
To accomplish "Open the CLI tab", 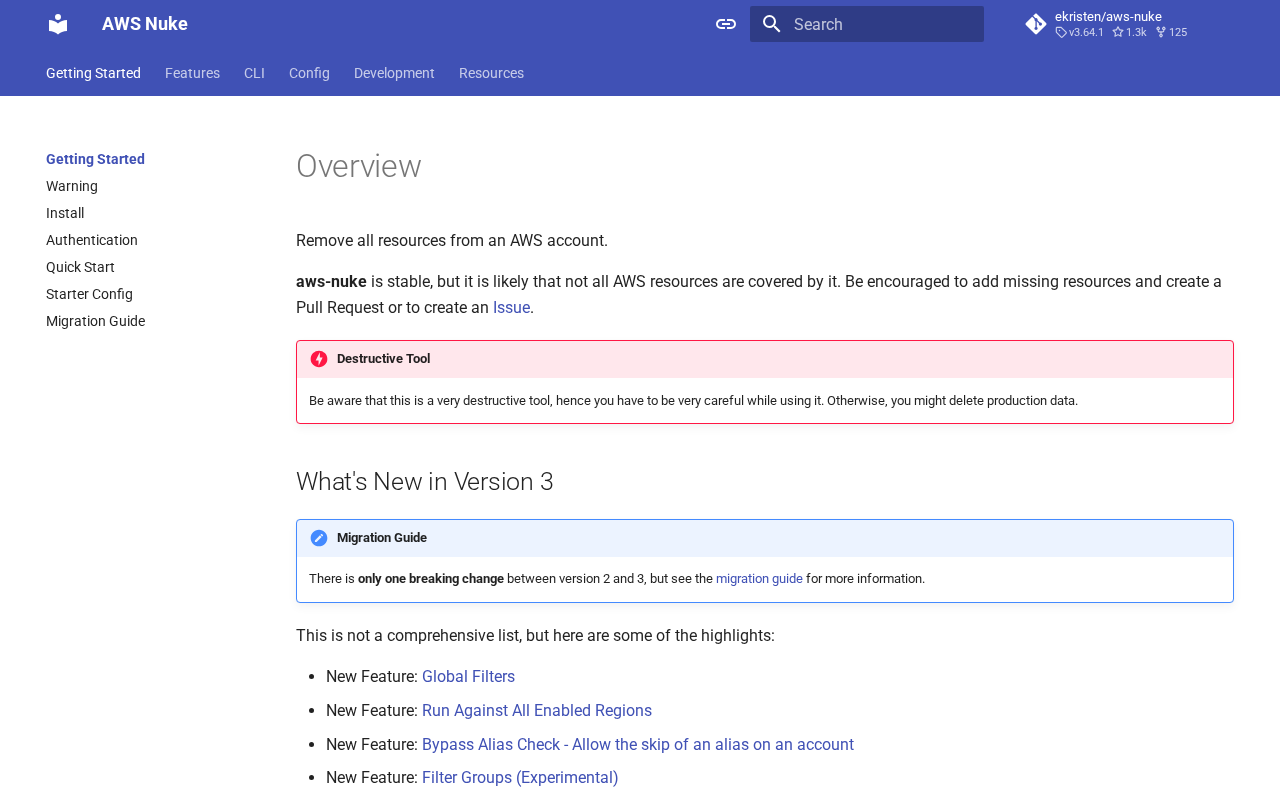I will click(x=254, y=73).
